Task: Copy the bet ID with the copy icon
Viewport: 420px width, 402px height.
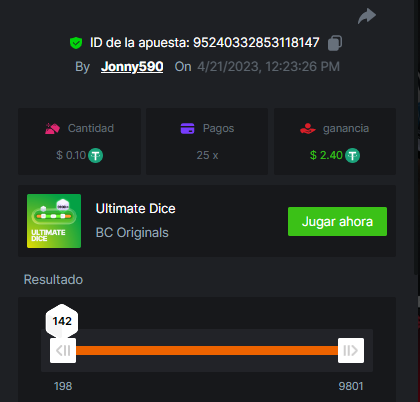Action: 335,43
